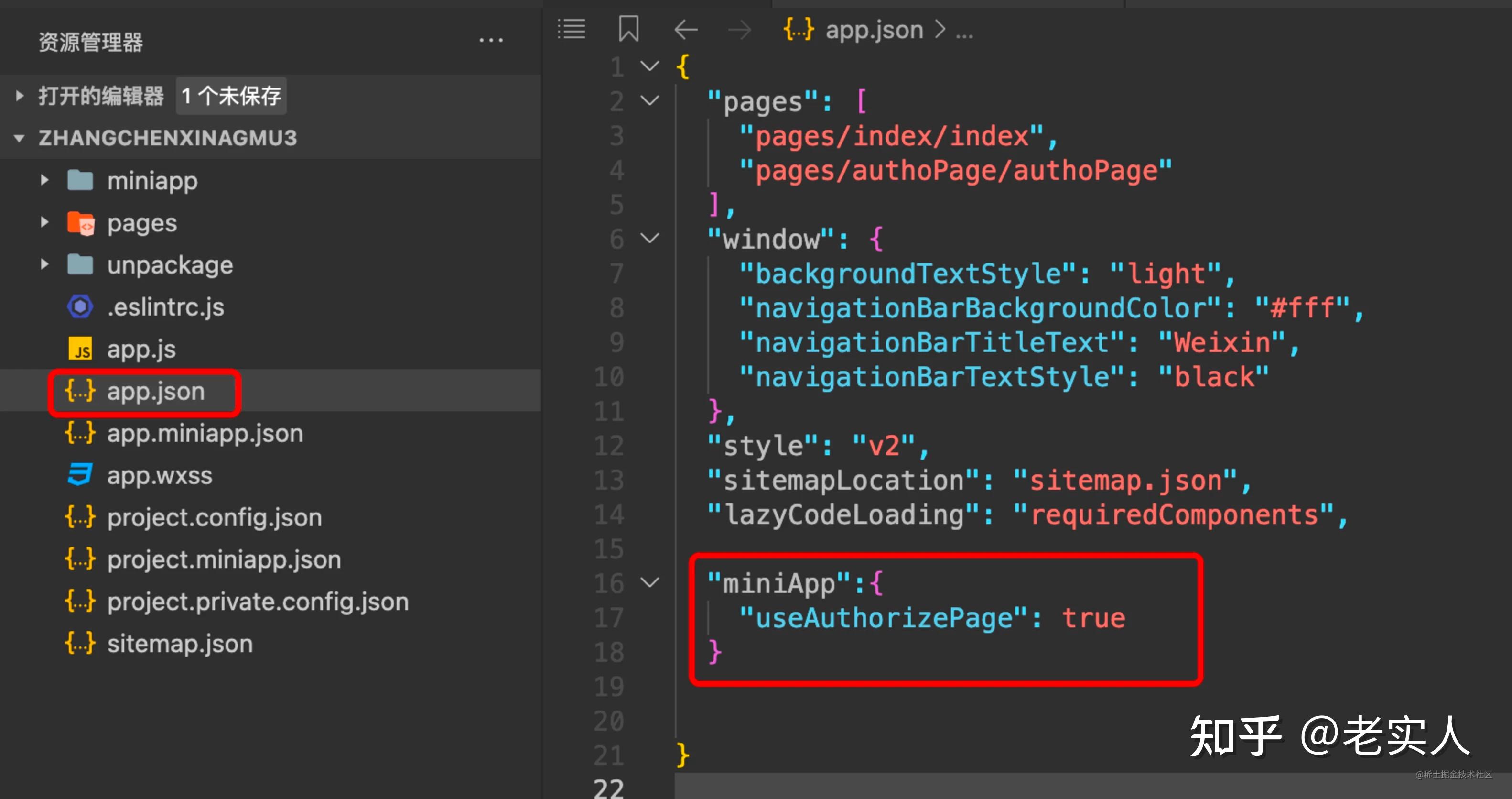Open the .eslintrc.js file

pos(165,306)
